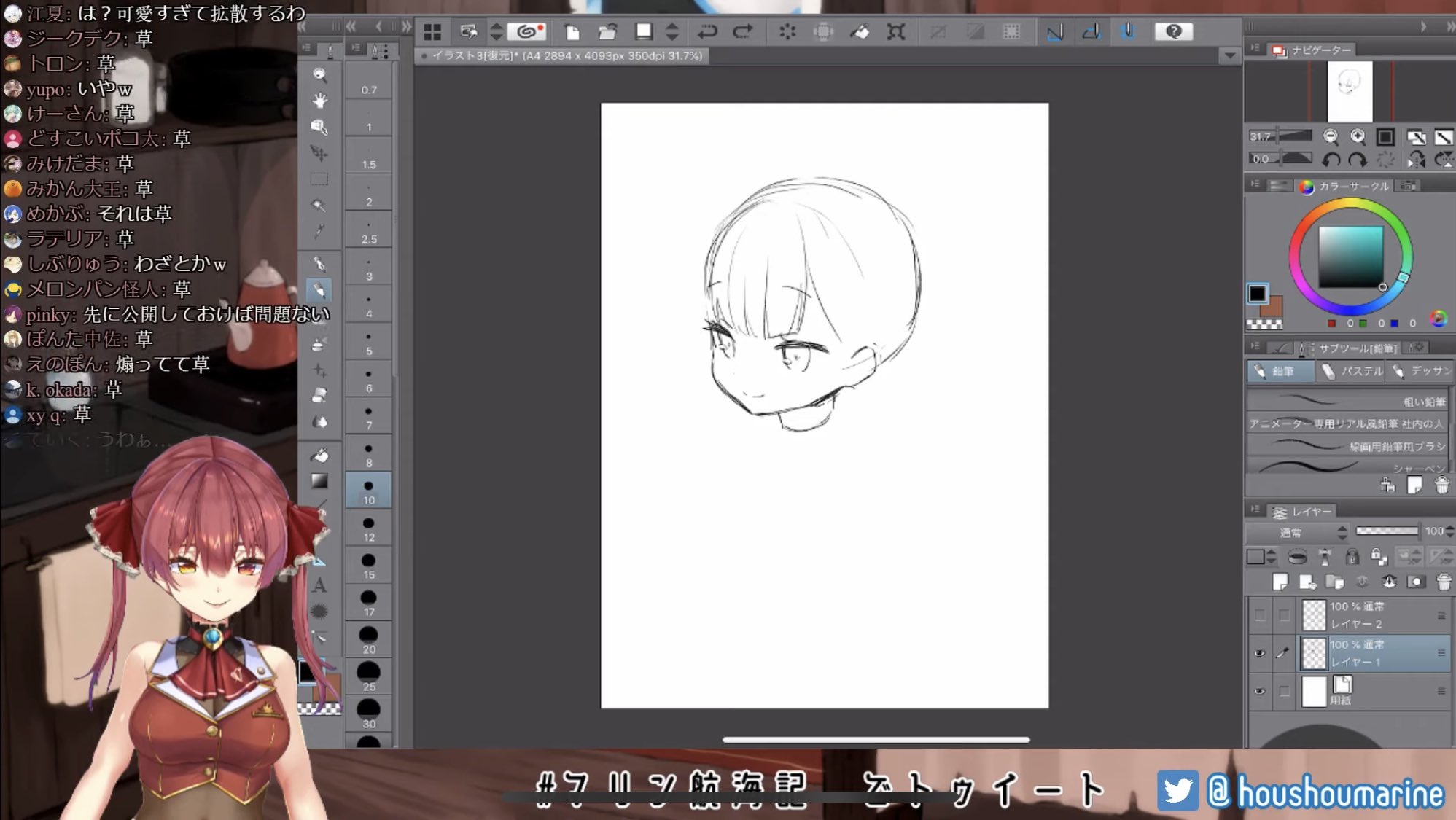The height and width of the screenshot is (820, 1456).
Task: Zoom in within the Navigator
Action: tap(1358, 136)
